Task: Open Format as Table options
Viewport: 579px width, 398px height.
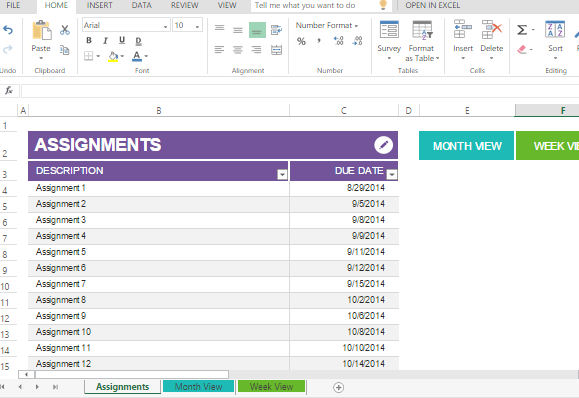Action: click(422, 41)
